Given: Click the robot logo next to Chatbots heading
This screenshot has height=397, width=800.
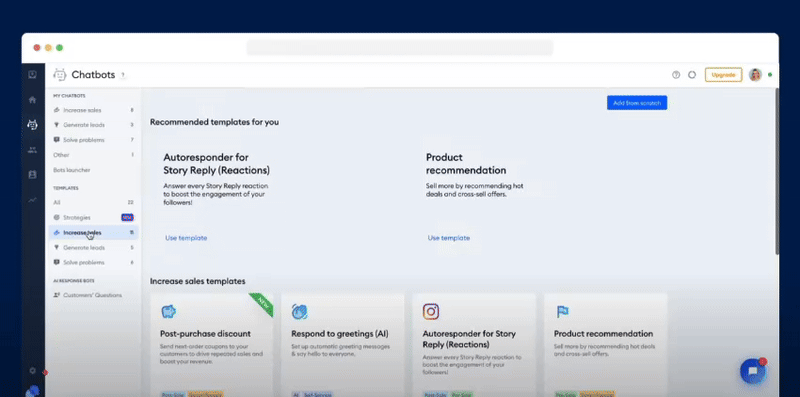Looking at the screenshot, I should tap(60, 75).
